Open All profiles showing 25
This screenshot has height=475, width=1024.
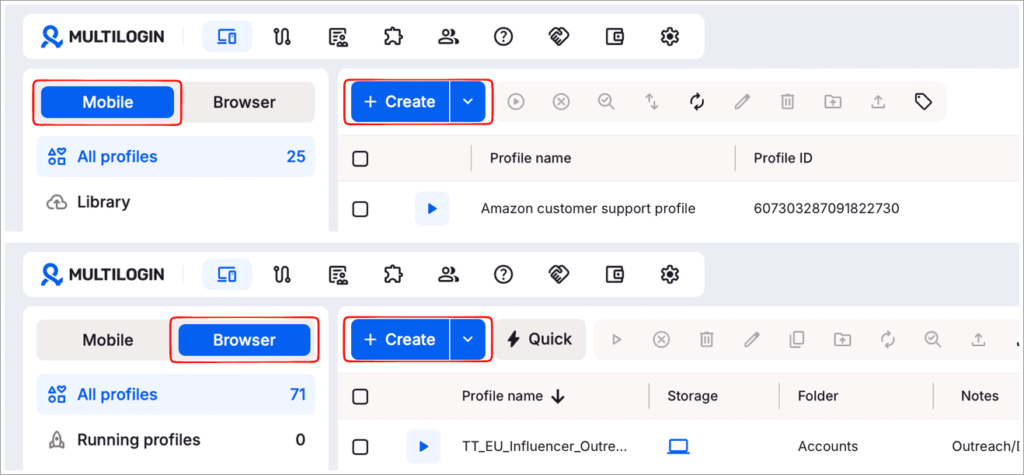point(176,157)
